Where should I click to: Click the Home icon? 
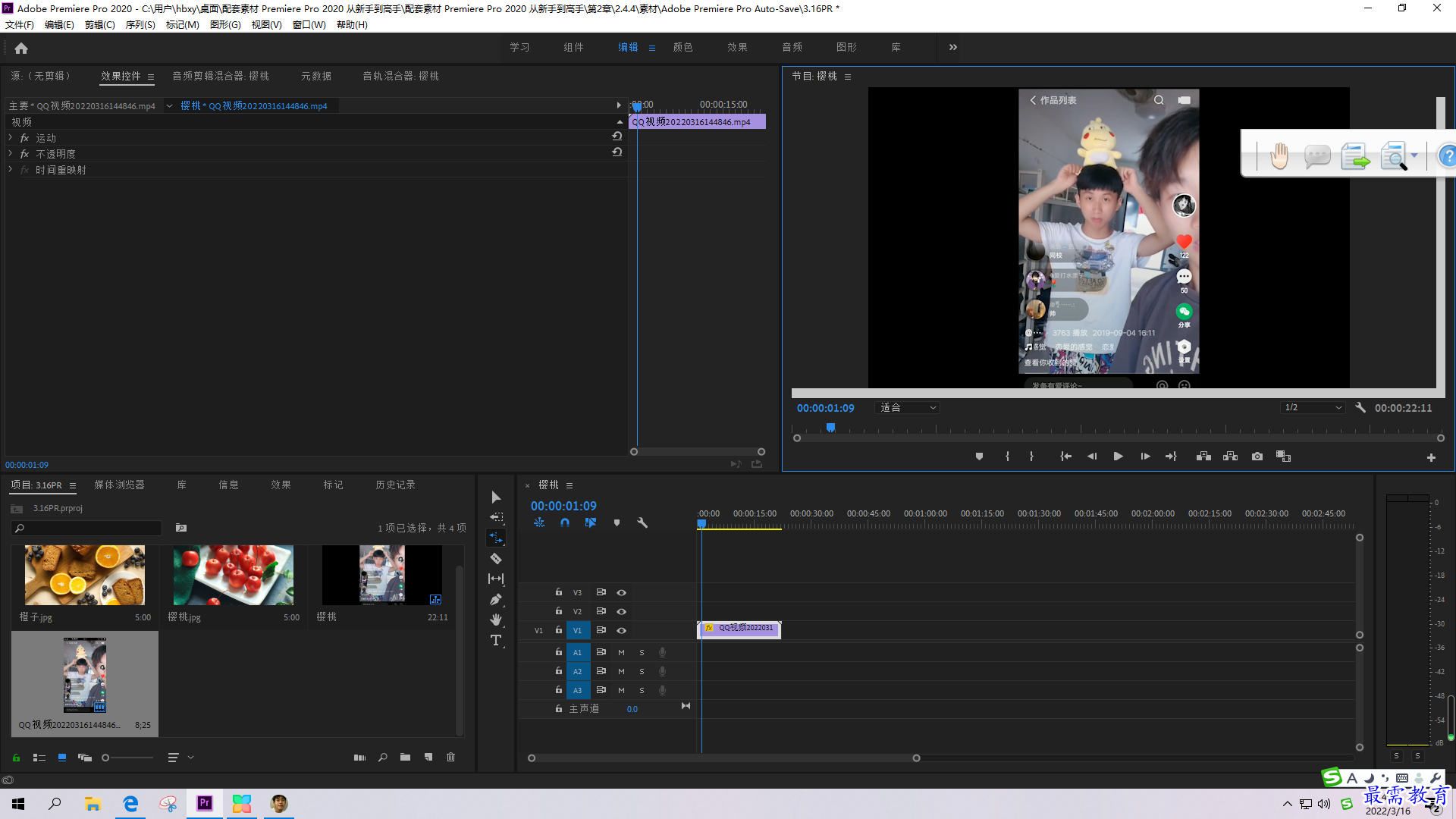pyautogui.click(x=21, y=48)
